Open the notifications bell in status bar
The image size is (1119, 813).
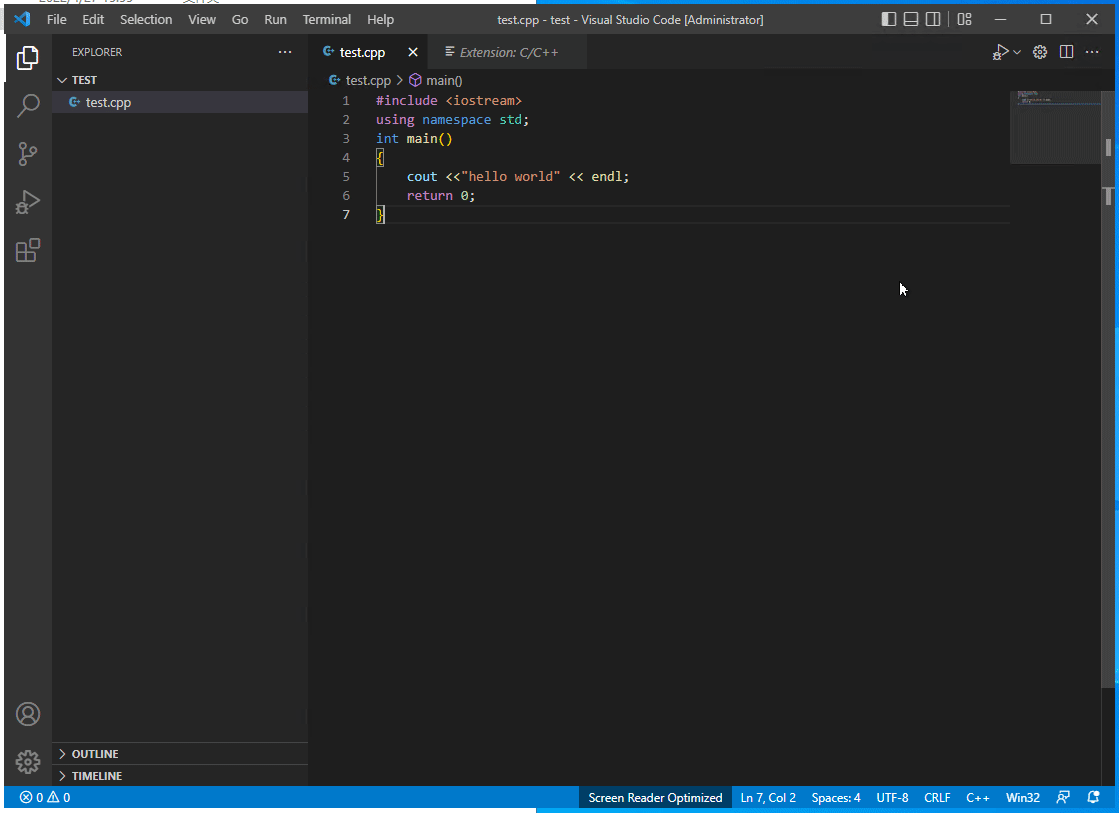coord(1093,798)
